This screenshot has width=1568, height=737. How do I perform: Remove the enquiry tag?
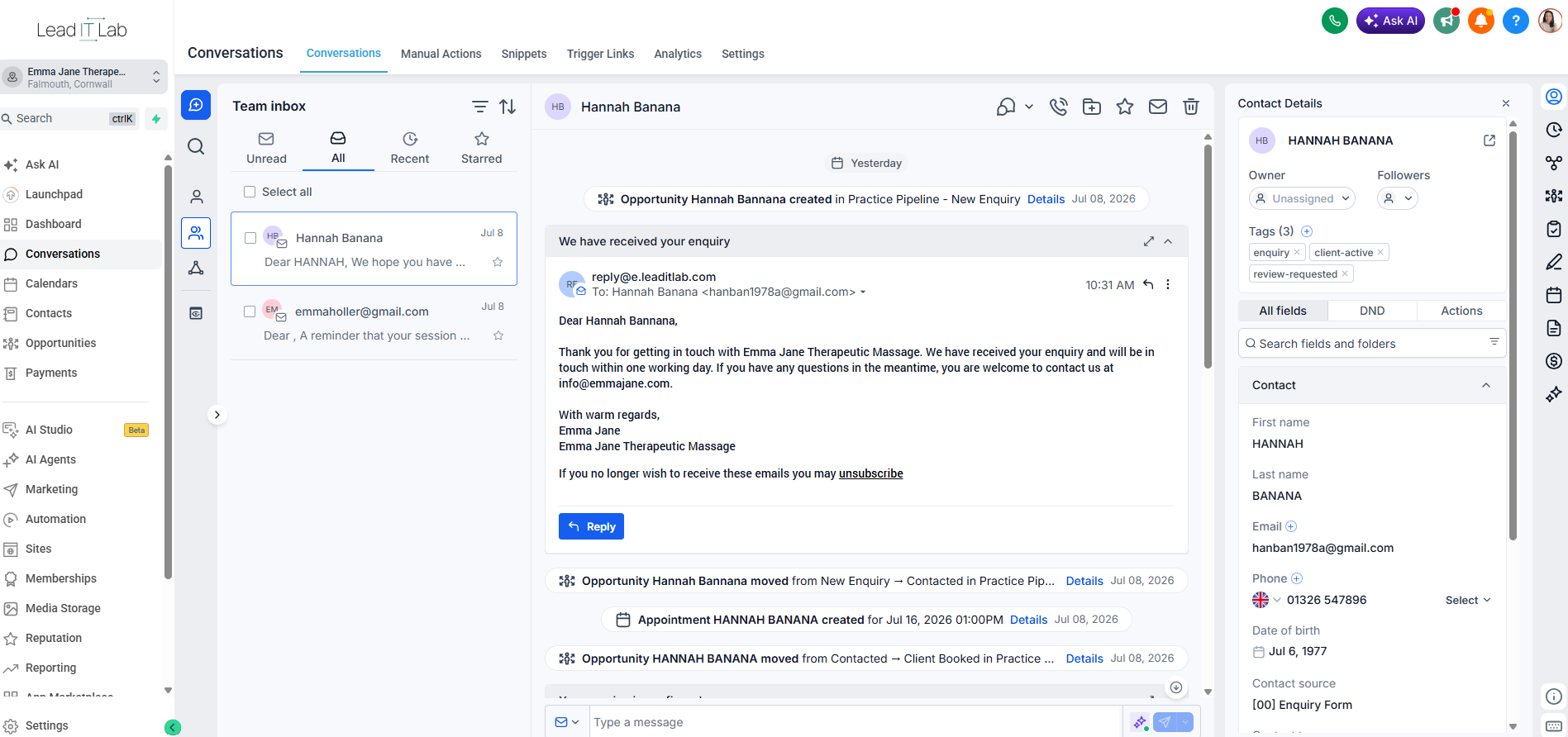point(1296,253)
